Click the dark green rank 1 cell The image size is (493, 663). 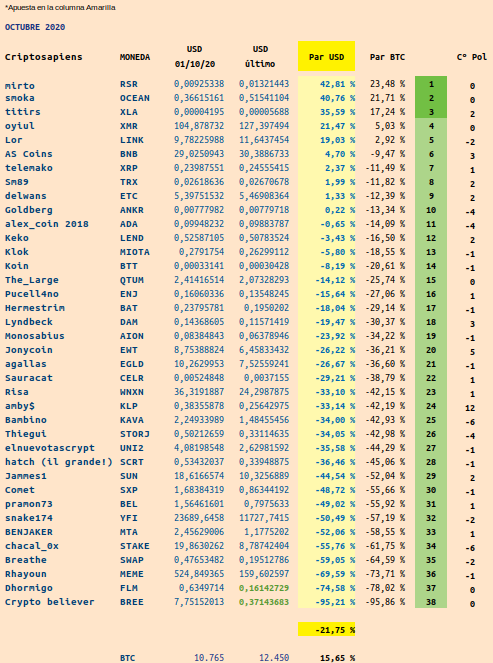[431, 83]
